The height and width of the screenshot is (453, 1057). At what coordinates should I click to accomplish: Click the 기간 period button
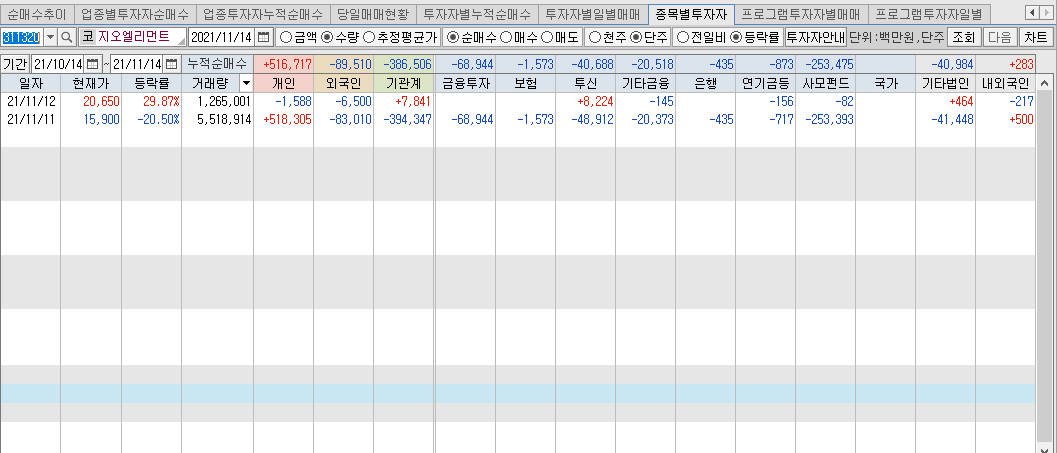pyautogui.click(x=15, y=65)
